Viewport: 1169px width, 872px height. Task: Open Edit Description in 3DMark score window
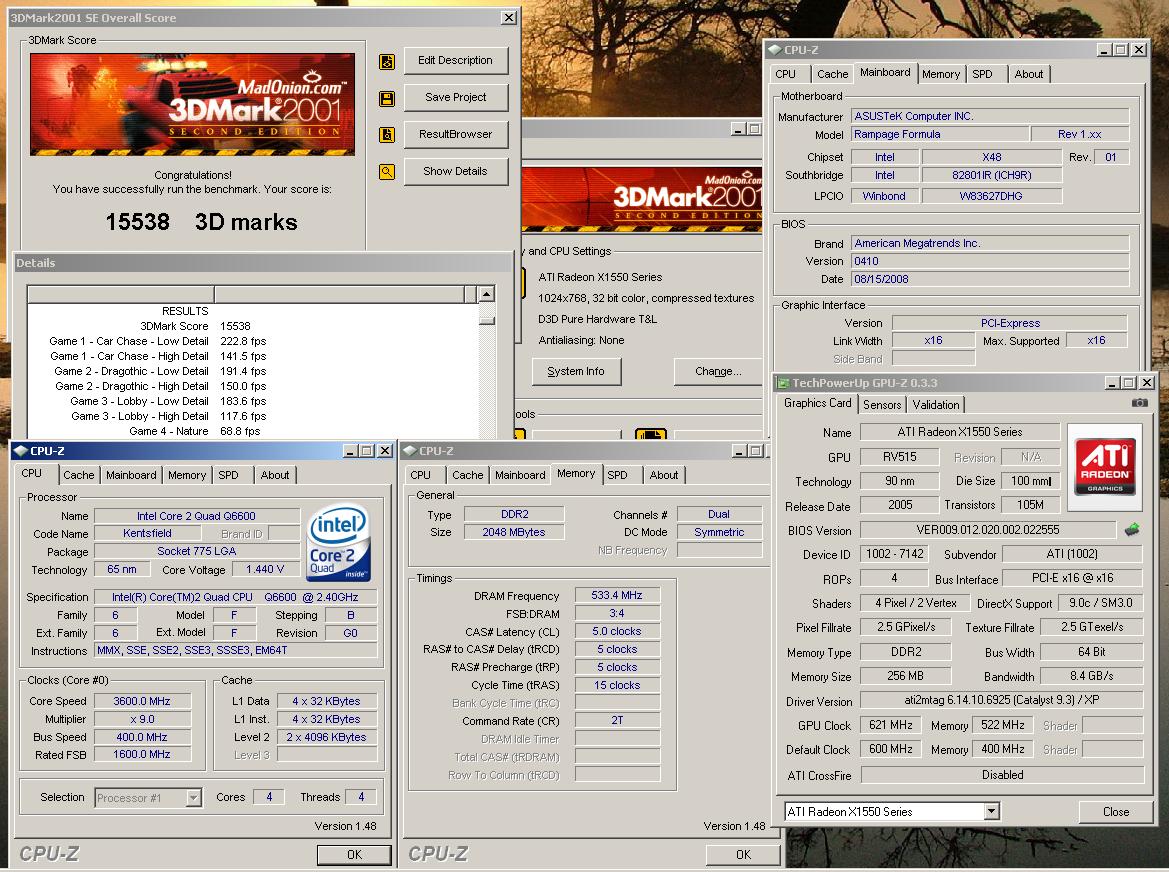coord(456,60)
